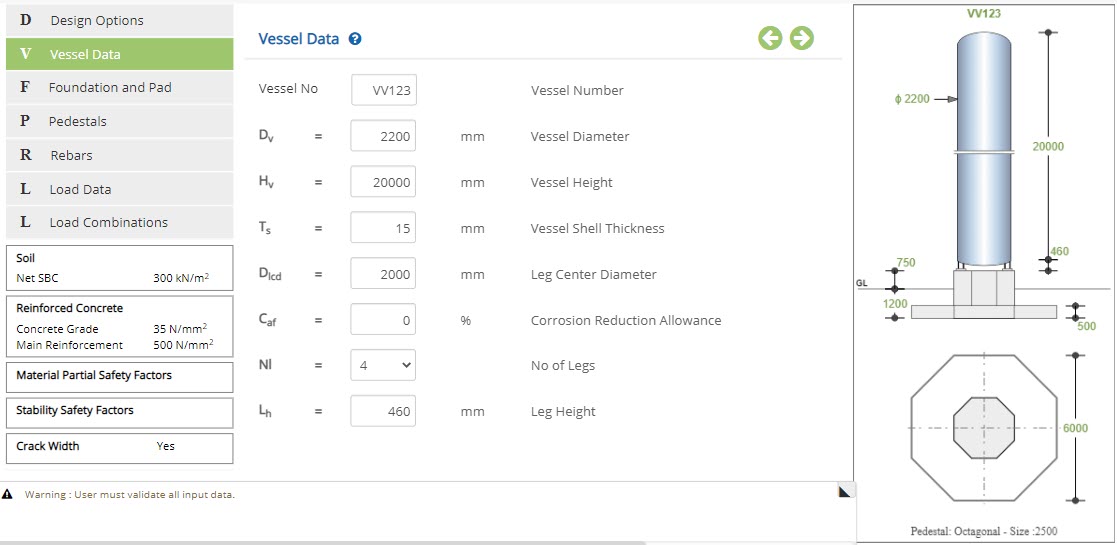Open Material Partial Safety Factors panel
Viewport: 1117px width, 545px height.
(120, 377)
